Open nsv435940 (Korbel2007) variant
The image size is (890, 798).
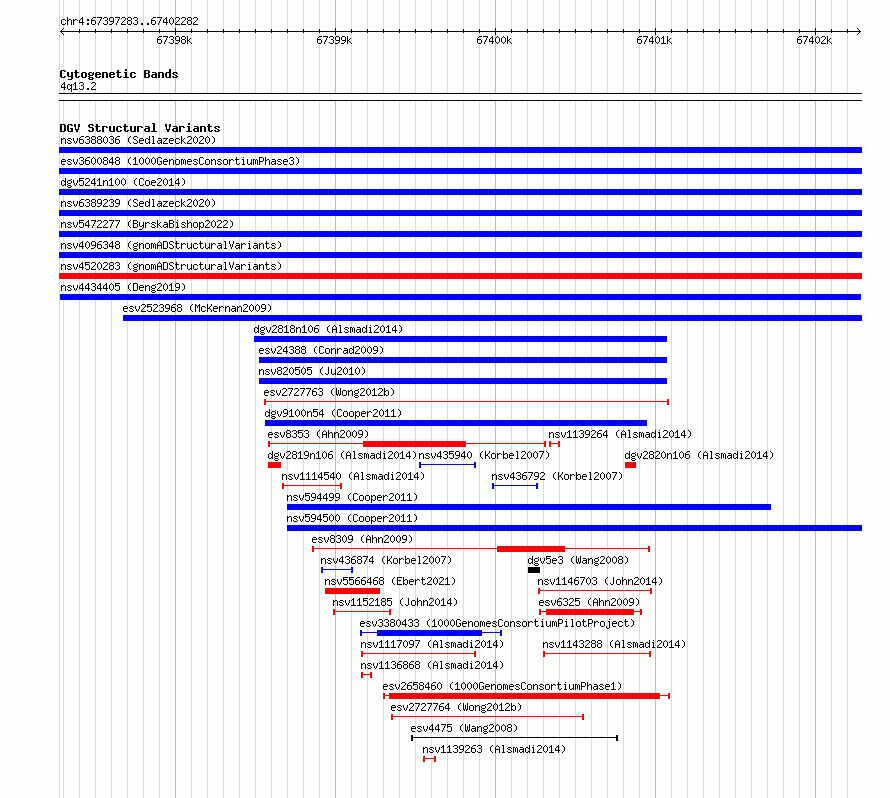tap(484, 455)
